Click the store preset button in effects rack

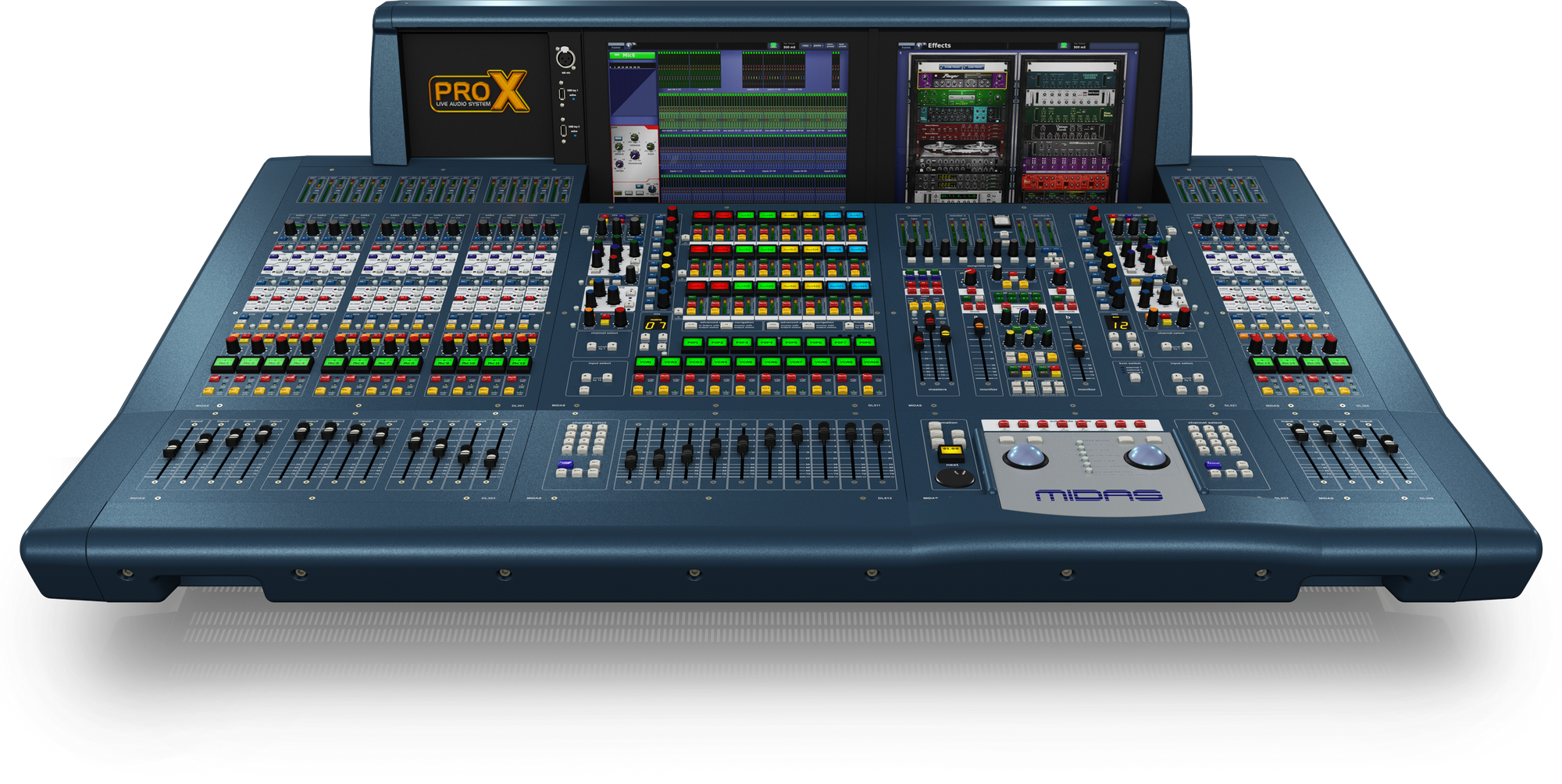(950, 68)
